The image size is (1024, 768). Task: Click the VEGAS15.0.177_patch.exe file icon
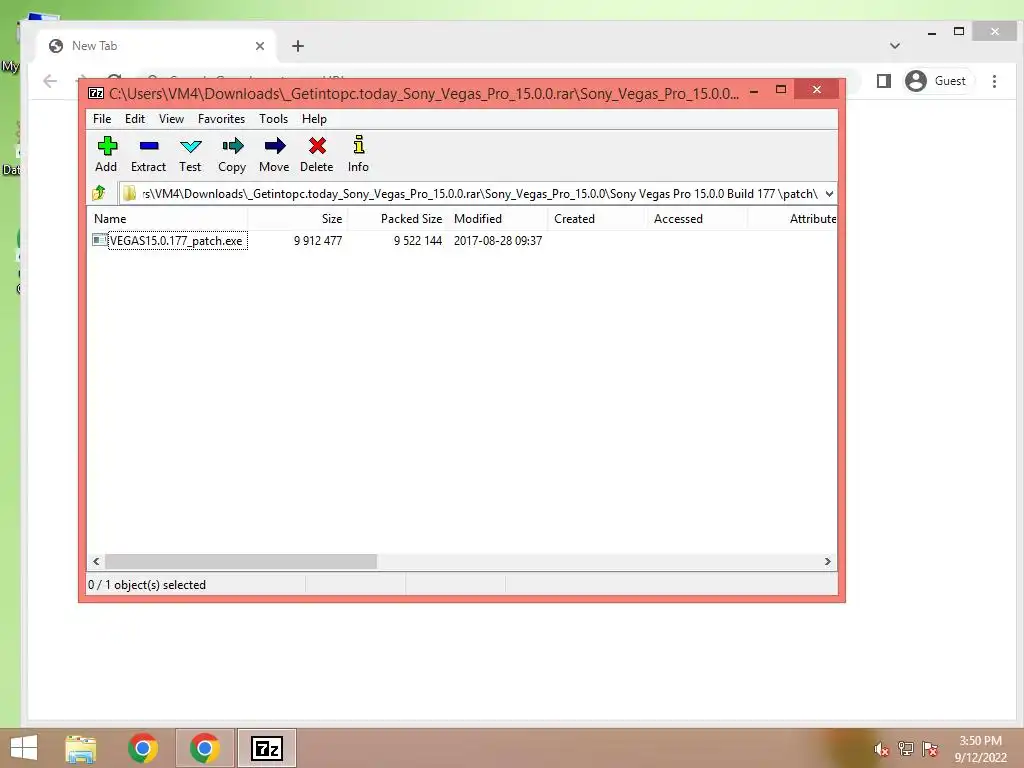coord(99,240)
